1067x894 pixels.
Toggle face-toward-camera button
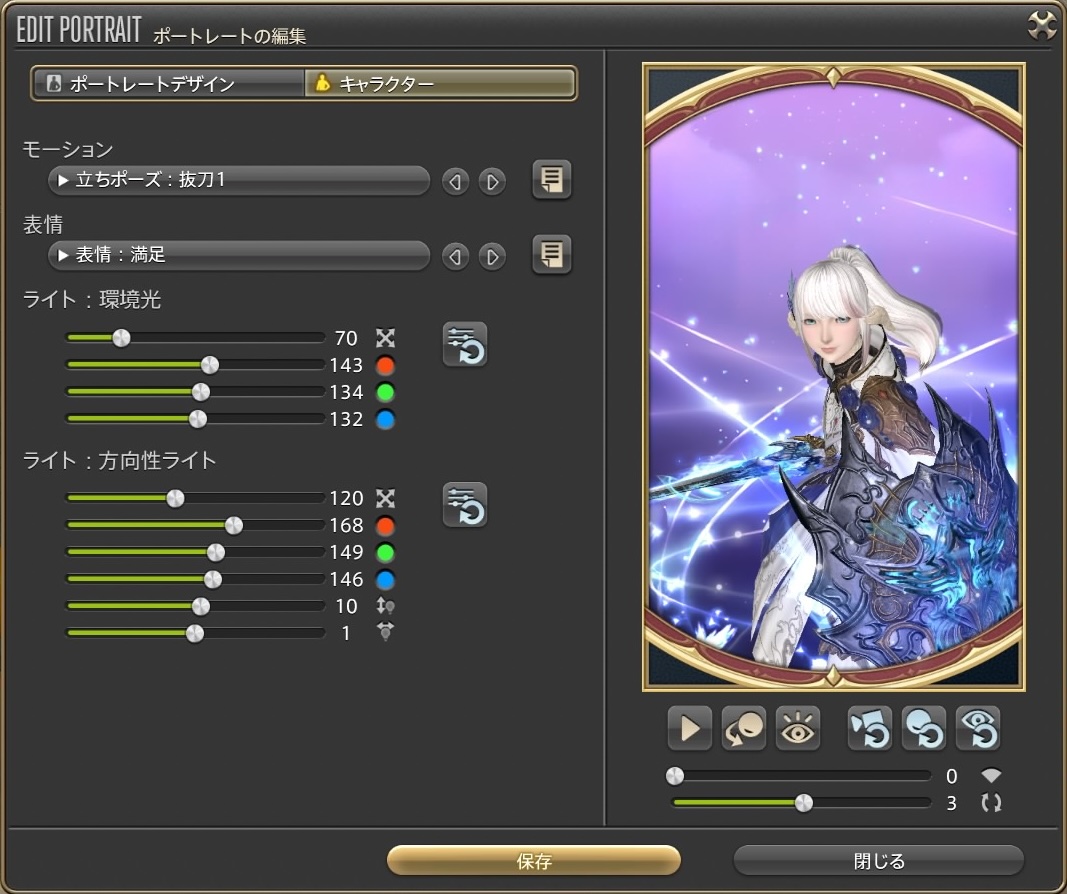(x=744, y=729)
